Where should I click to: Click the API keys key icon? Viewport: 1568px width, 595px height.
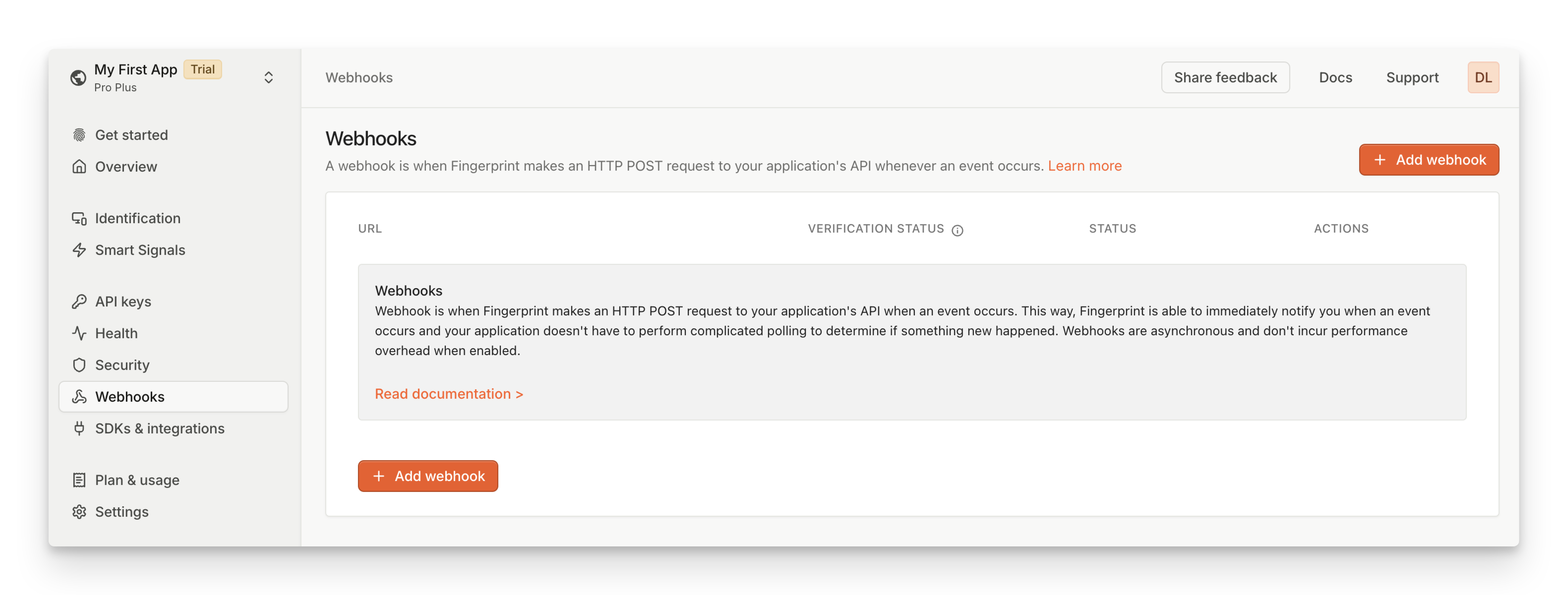pyautogui.click(x=80, y=301)
